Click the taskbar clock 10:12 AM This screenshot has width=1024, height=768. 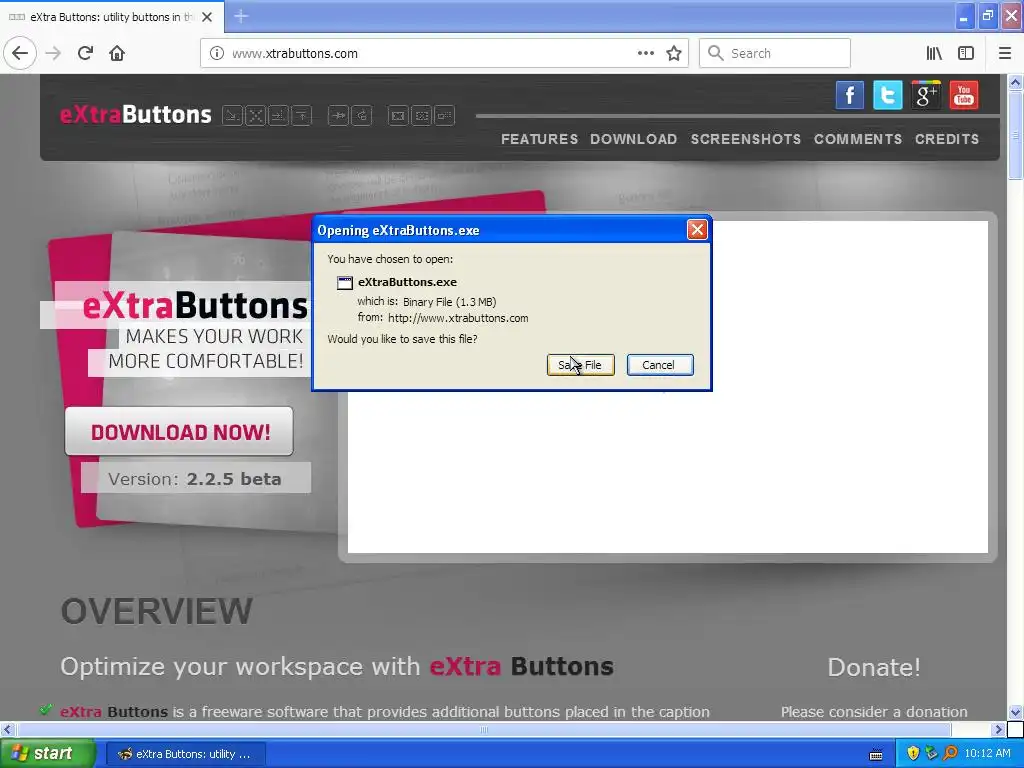[x=987, y=753]
